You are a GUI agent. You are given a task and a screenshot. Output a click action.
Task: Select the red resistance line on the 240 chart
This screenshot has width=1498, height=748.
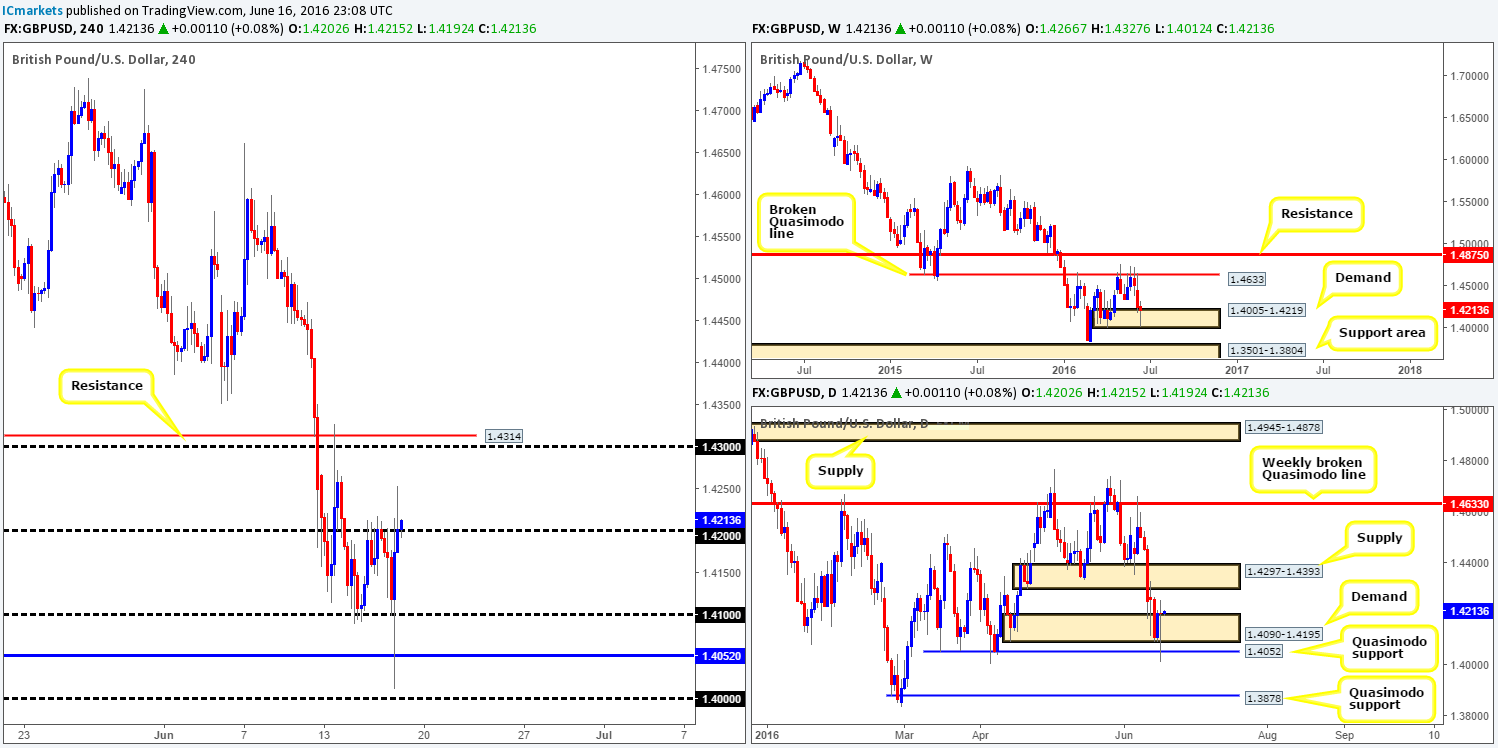pos(240,436)
